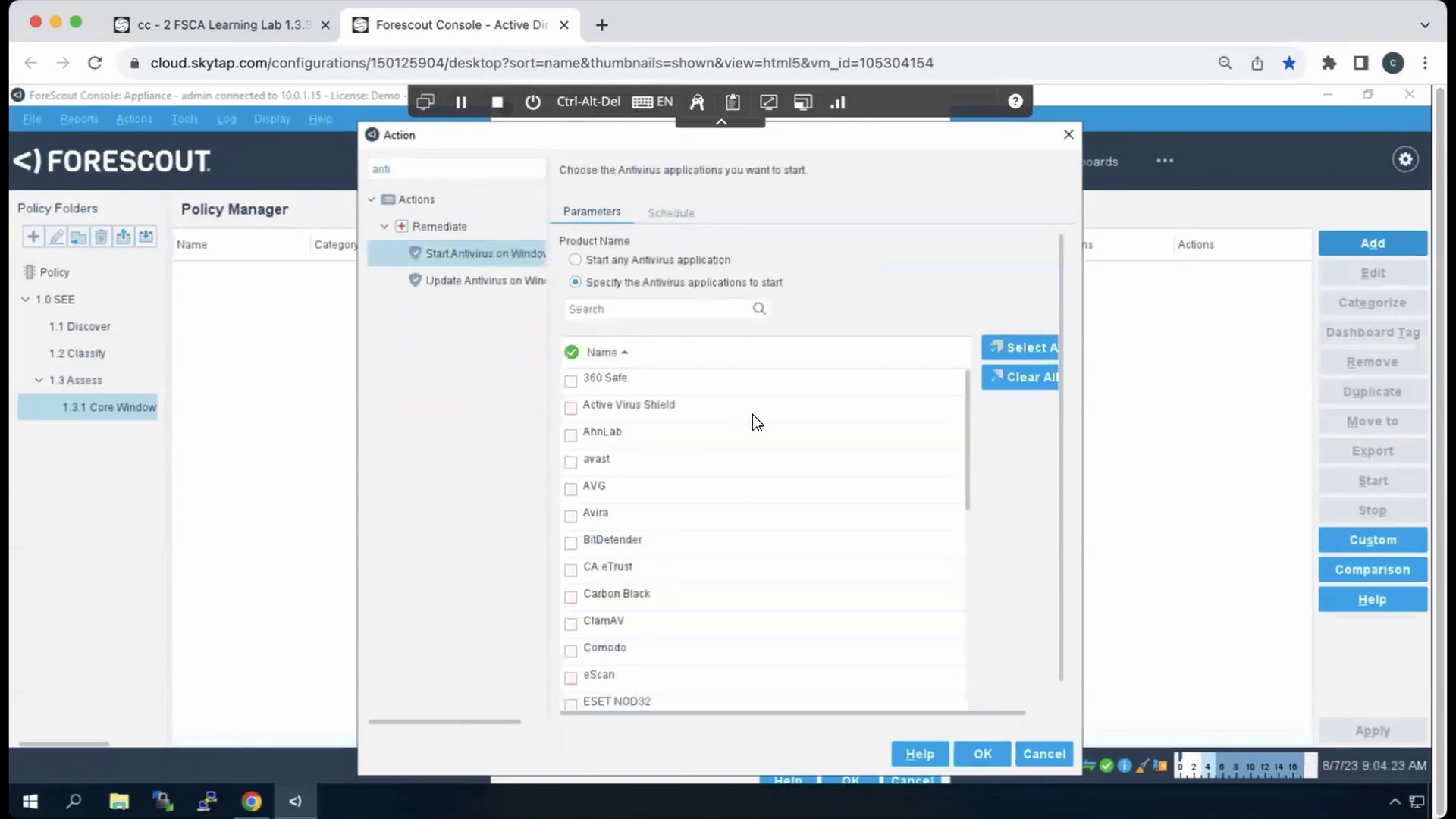Show hidden system tray icons
This screenshot has width=1456, height=819.
[1395, 802]
